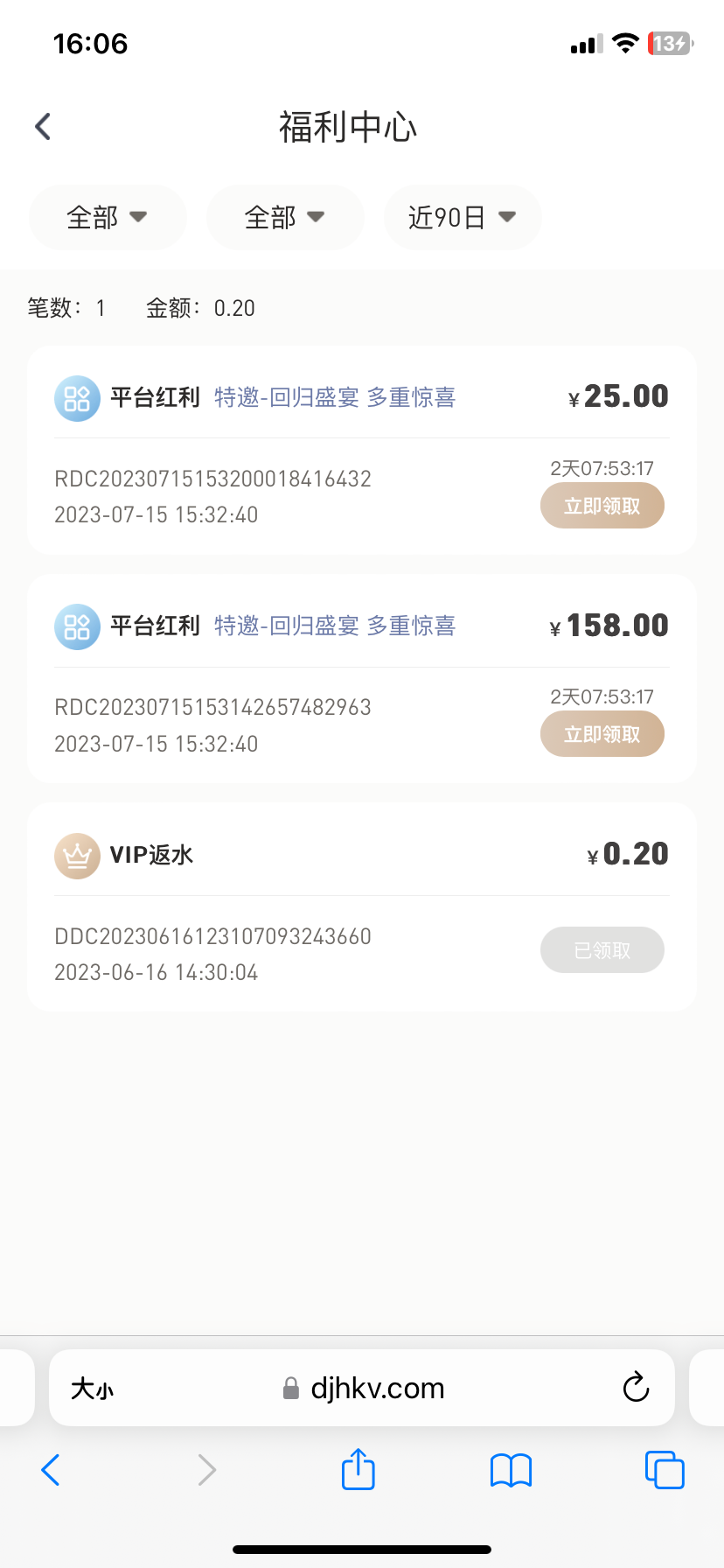Expand the first 全部 filter dropdown
The width and height of the screenshot is (724, 1568).
tap(108, 217)
